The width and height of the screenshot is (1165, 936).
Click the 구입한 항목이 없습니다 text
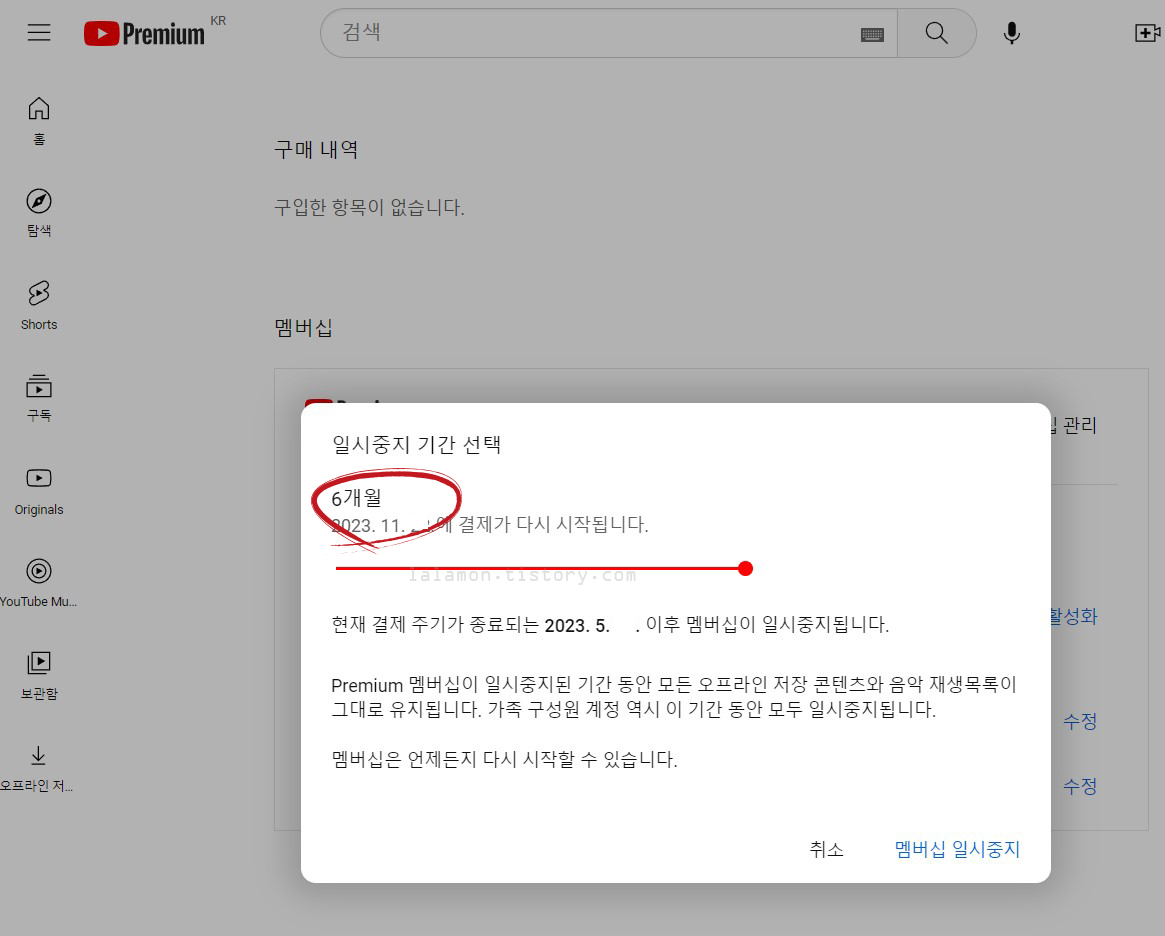click(369, 207)
